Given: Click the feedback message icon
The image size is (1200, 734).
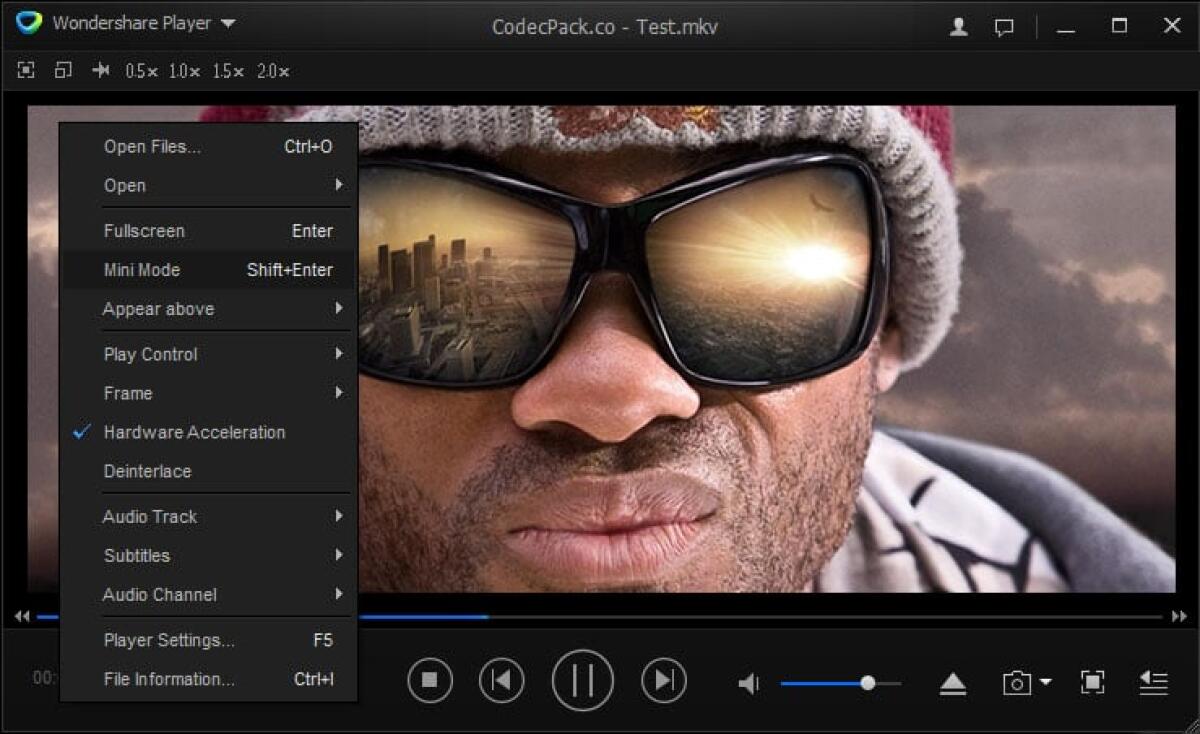Looking at the screenshot, I should [x=1006, y=27].
